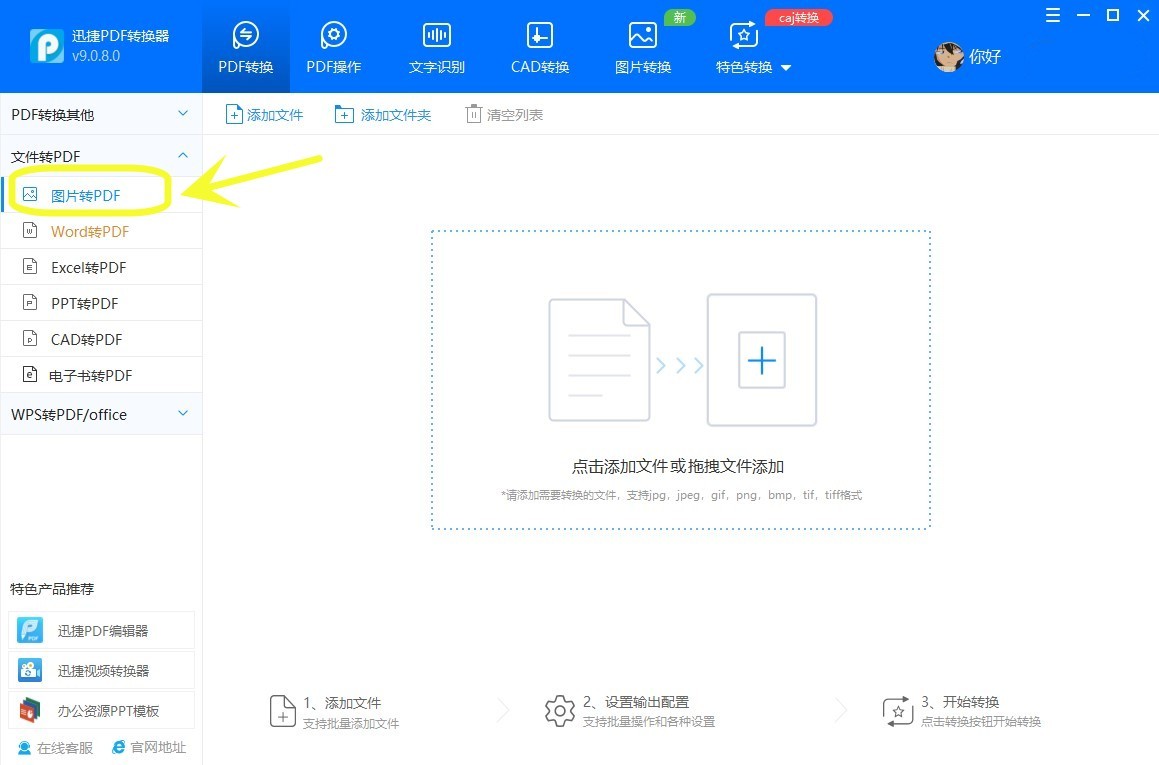Image resolution: width=1159 pixels, height=765 pixels.
Task: Open Excel转PDF conversion
Action: [88, 267]
